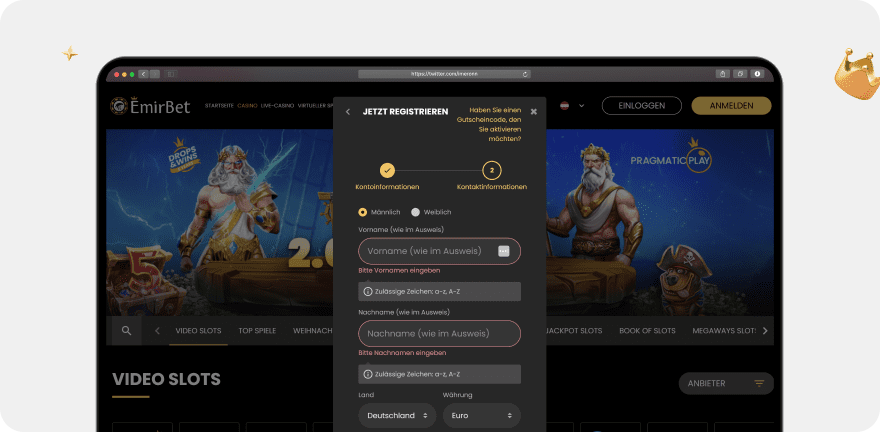
Task: Click step 2 Kontaktinformationen circle
Action: point(492,170)
